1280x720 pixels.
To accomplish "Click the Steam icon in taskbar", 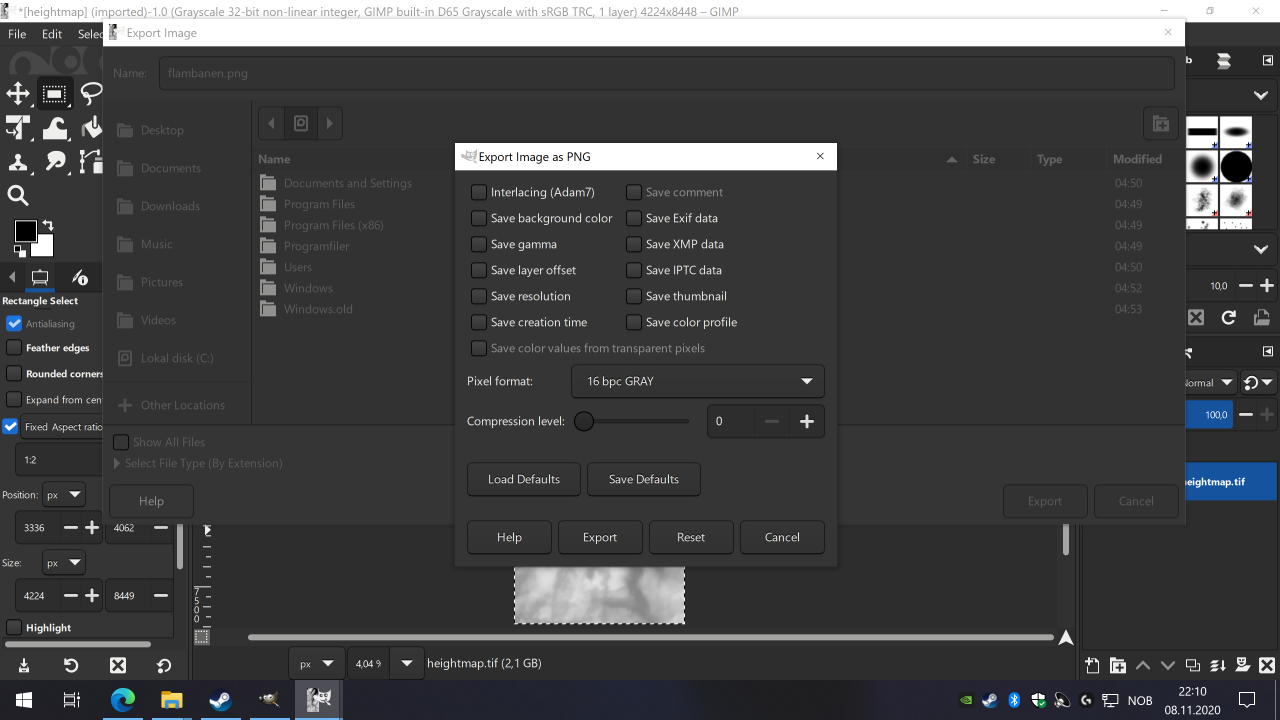I will click(x=220, y=700).
